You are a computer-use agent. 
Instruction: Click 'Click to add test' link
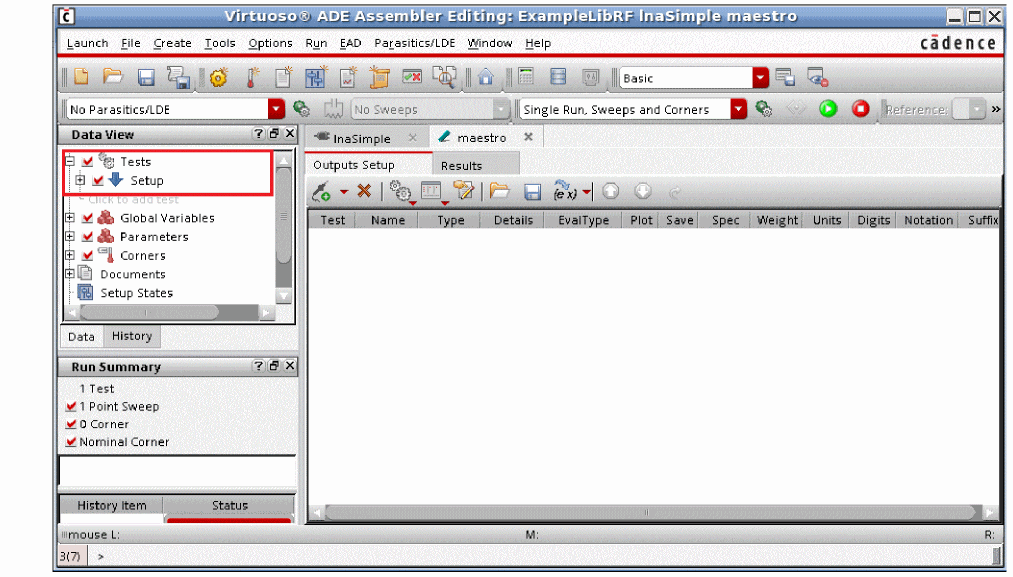133,200
